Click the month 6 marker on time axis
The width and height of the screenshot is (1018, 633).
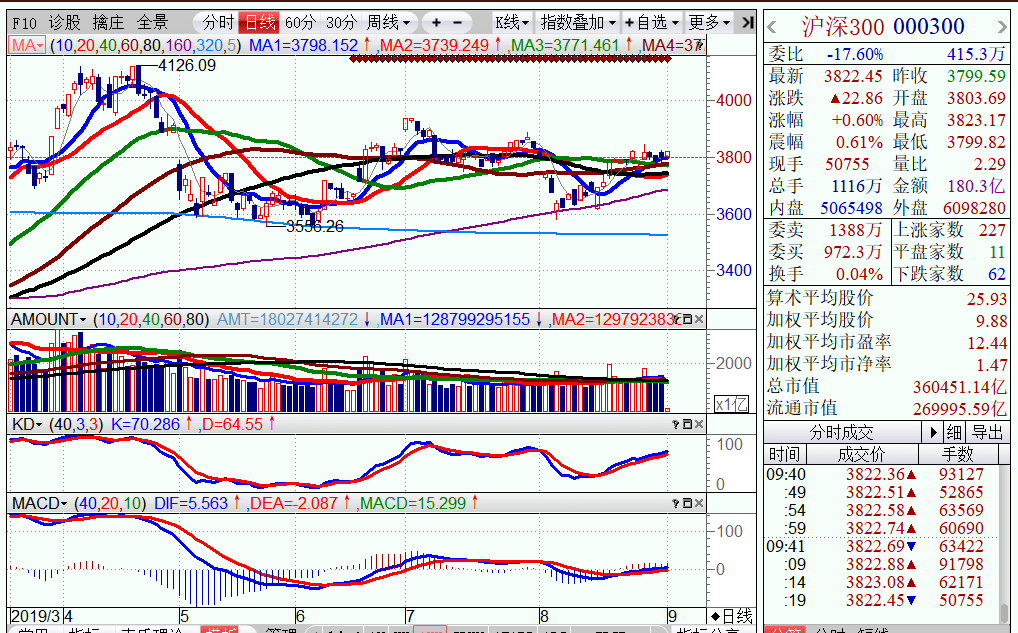coord(299,616)
